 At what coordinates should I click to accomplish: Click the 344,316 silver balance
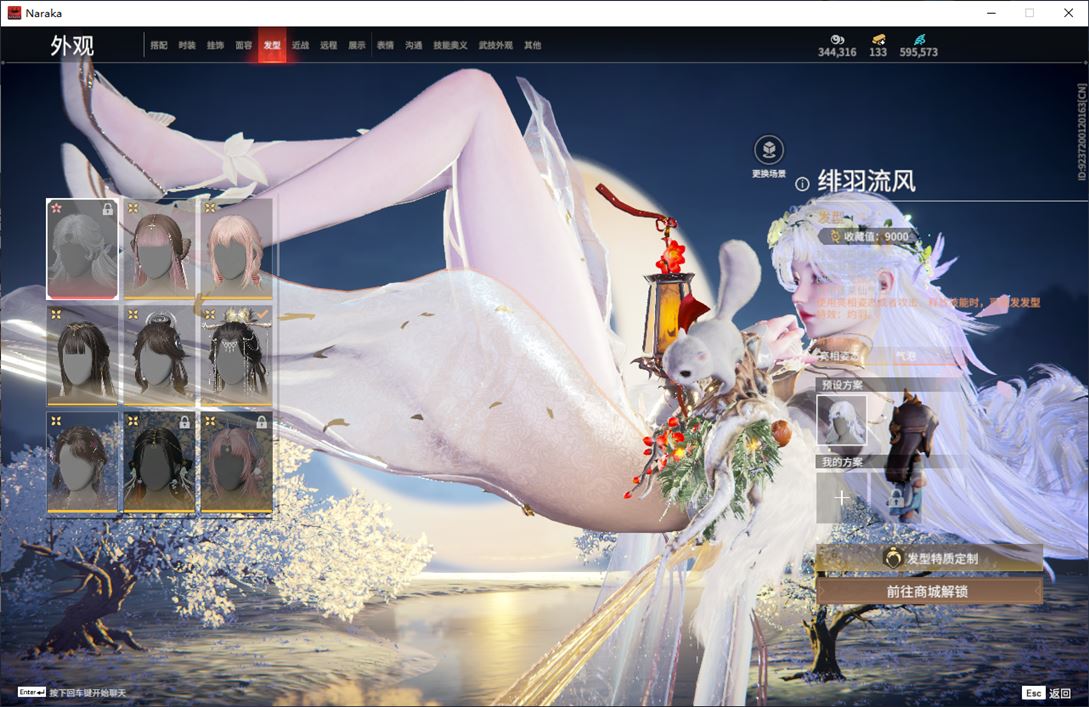point(837,52)
